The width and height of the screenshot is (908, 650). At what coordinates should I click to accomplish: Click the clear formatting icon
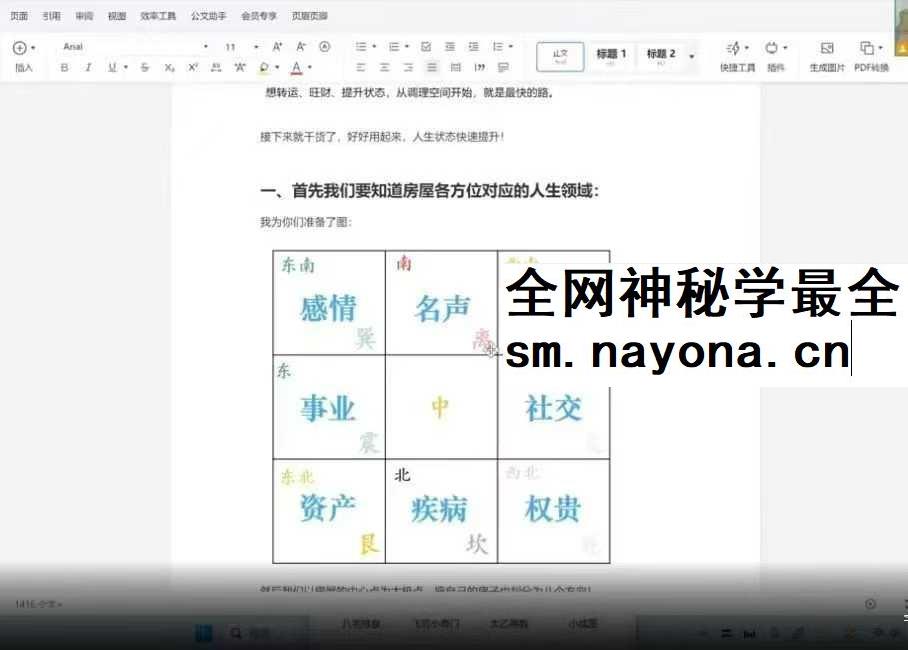click(x=325, y=46)
